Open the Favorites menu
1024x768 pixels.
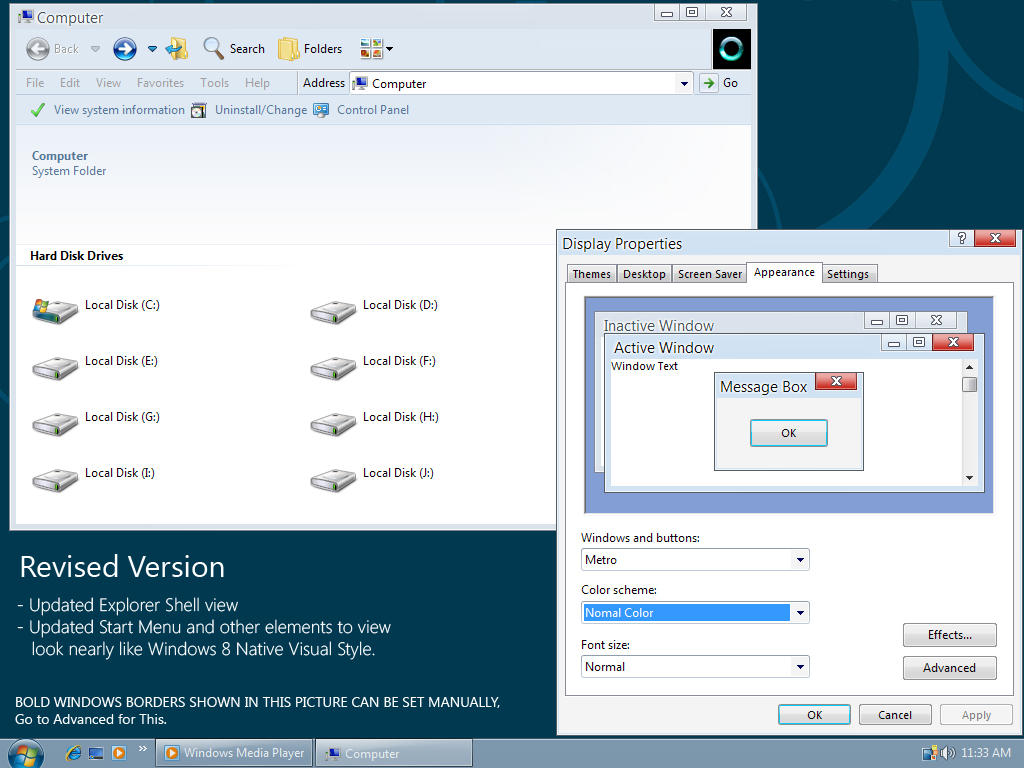pos(160,83)
